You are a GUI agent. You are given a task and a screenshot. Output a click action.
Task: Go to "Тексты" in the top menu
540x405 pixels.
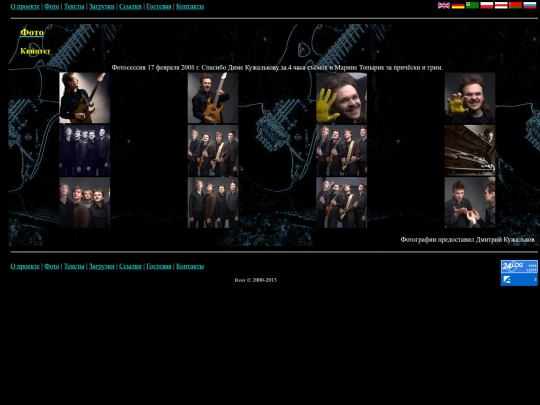74,7
